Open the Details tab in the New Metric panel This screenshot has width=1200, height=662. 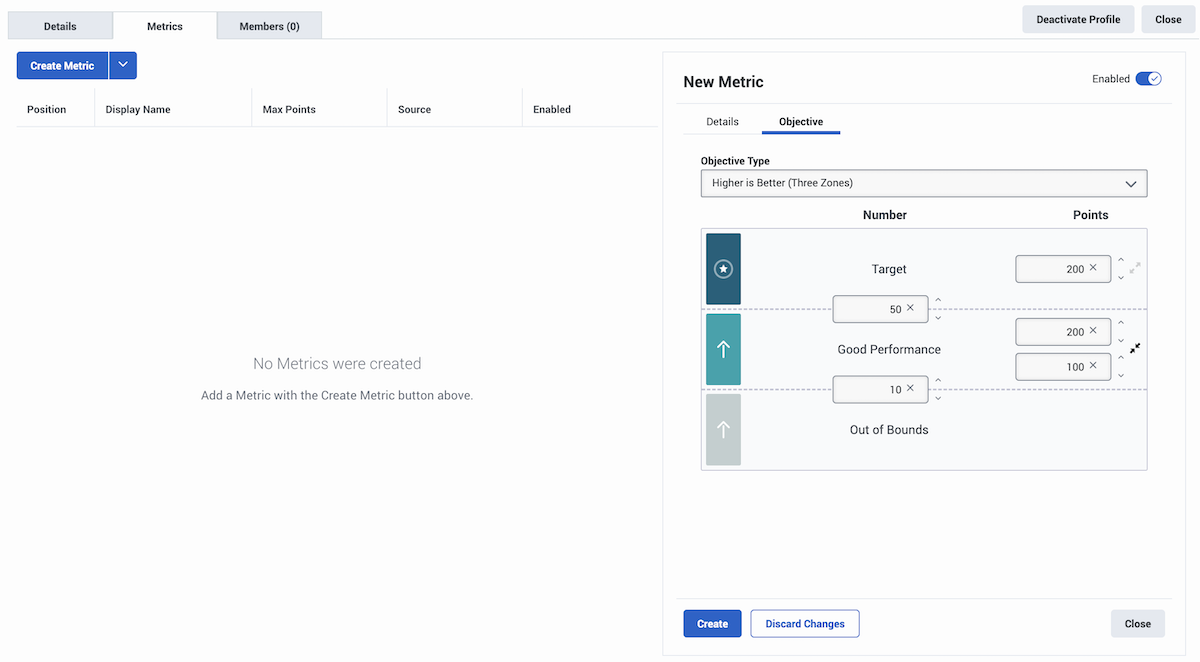[721, 121]
